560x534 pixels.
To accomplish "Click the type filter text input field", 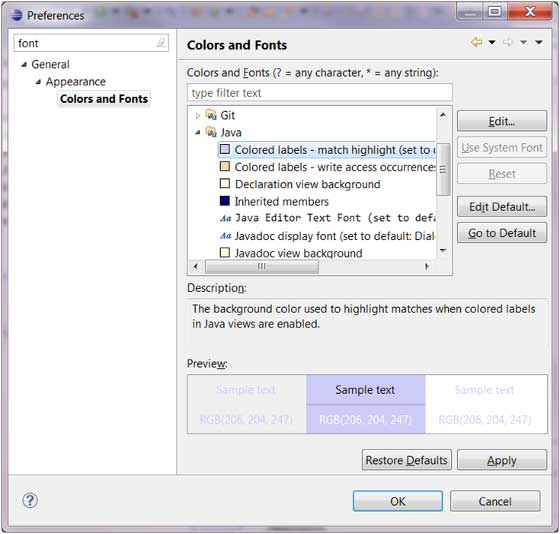I will [x=320, y=93].
